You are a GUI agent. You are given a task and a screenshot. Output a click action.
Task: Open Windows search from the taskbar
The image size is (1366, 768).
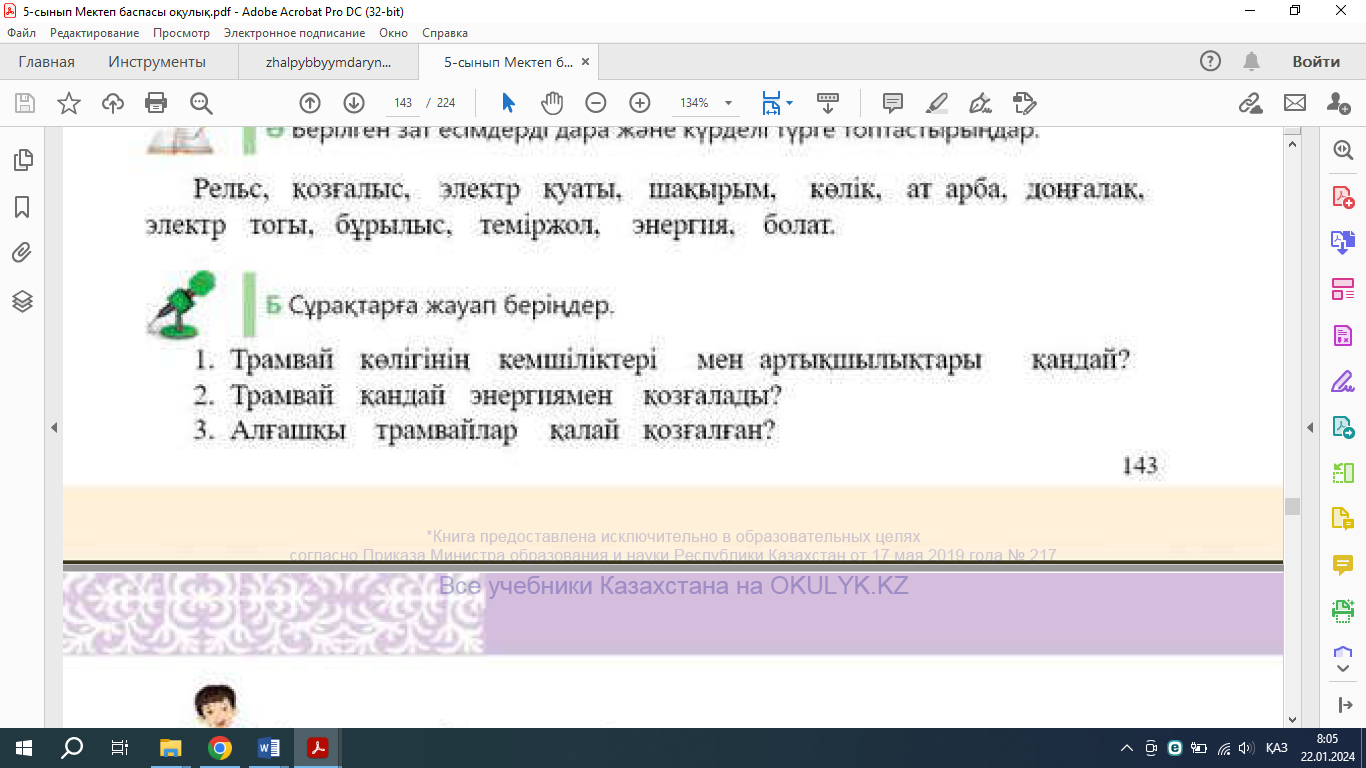click(72, 748)
